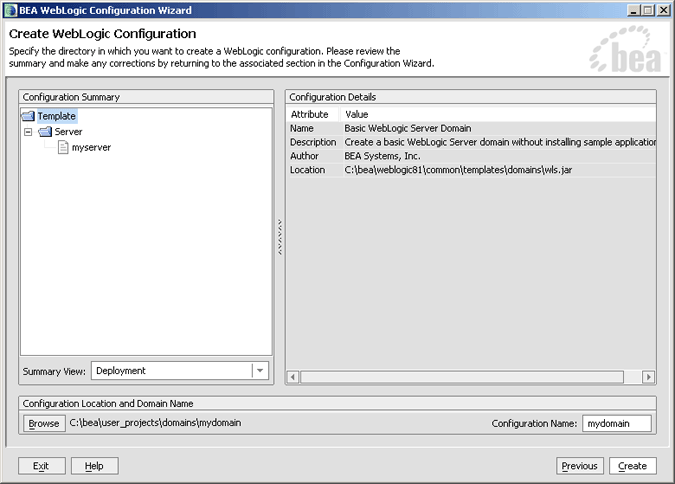Viewport: 675px width, 484px height.
Task: Click the horizontal scrollbar left arrow
Action: coord(293,377)
